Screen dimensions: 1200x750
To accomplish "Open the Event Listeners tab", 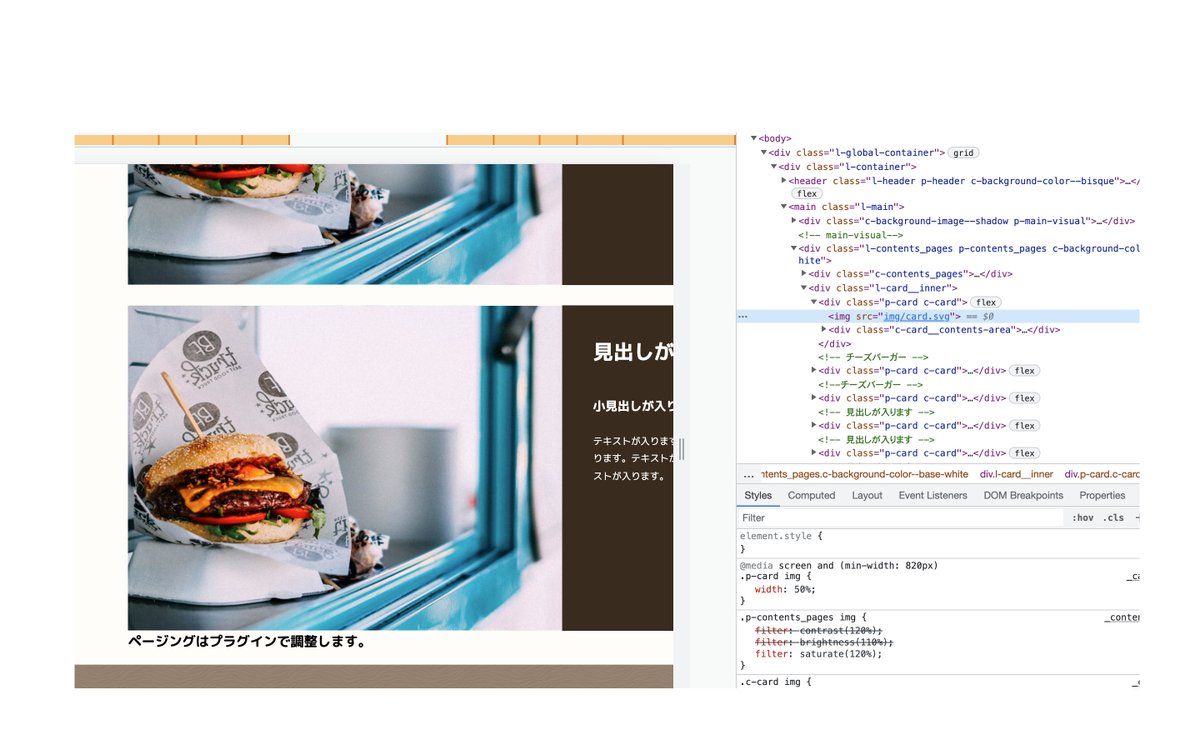I will click(933, 496).
